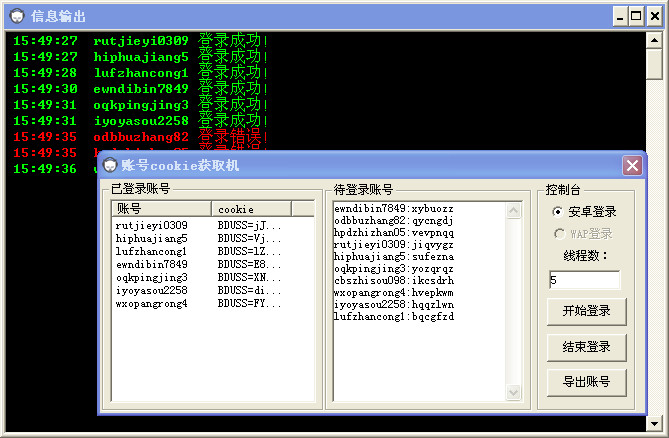Viewport: 669px width, 438px height.
Task: Click the wxopangrong4:hvepkwm pending line
Action: pyautogui.click(x=394, y=293)
